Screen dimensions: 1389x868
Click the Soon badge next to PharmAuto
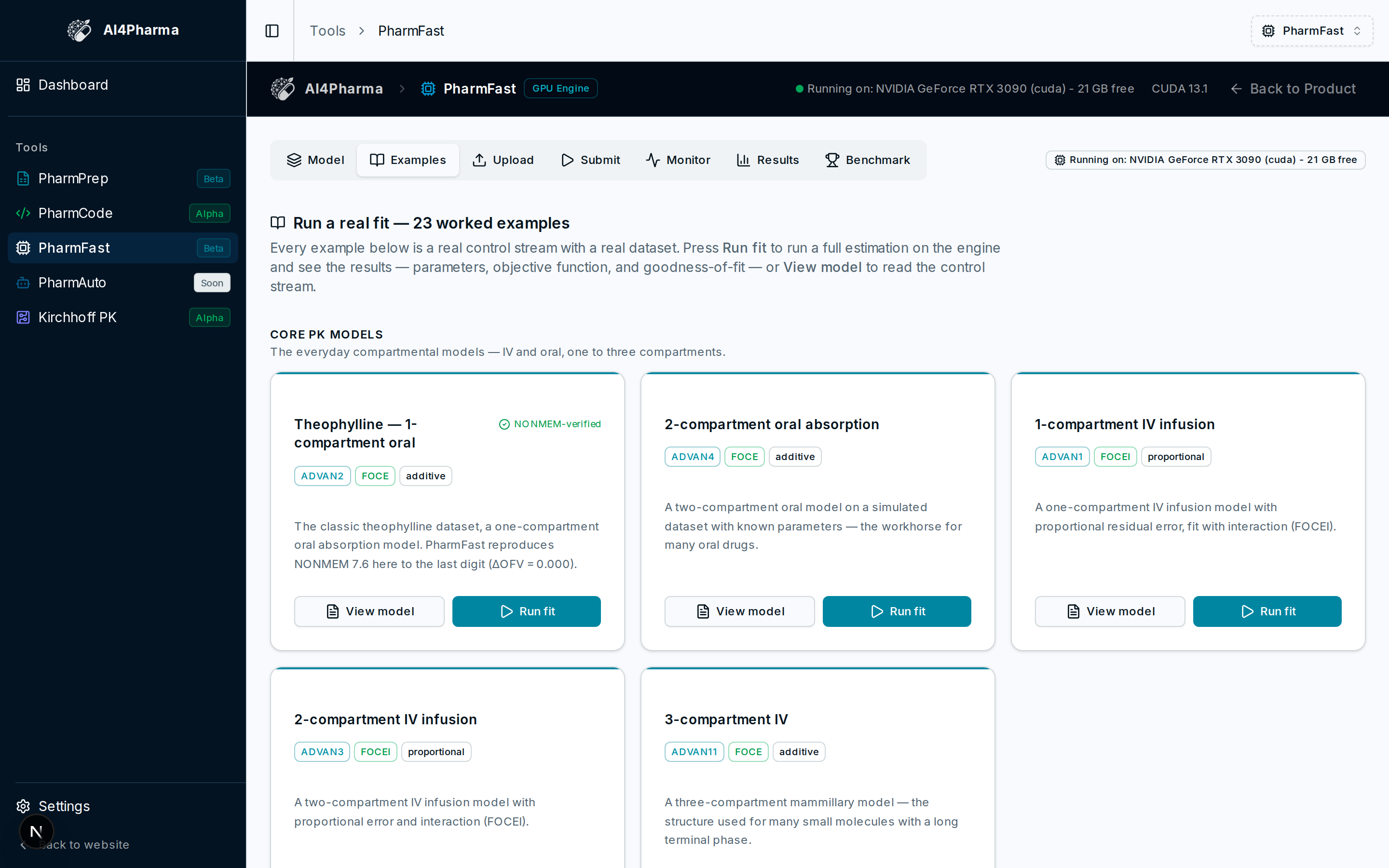pos(212,283)
